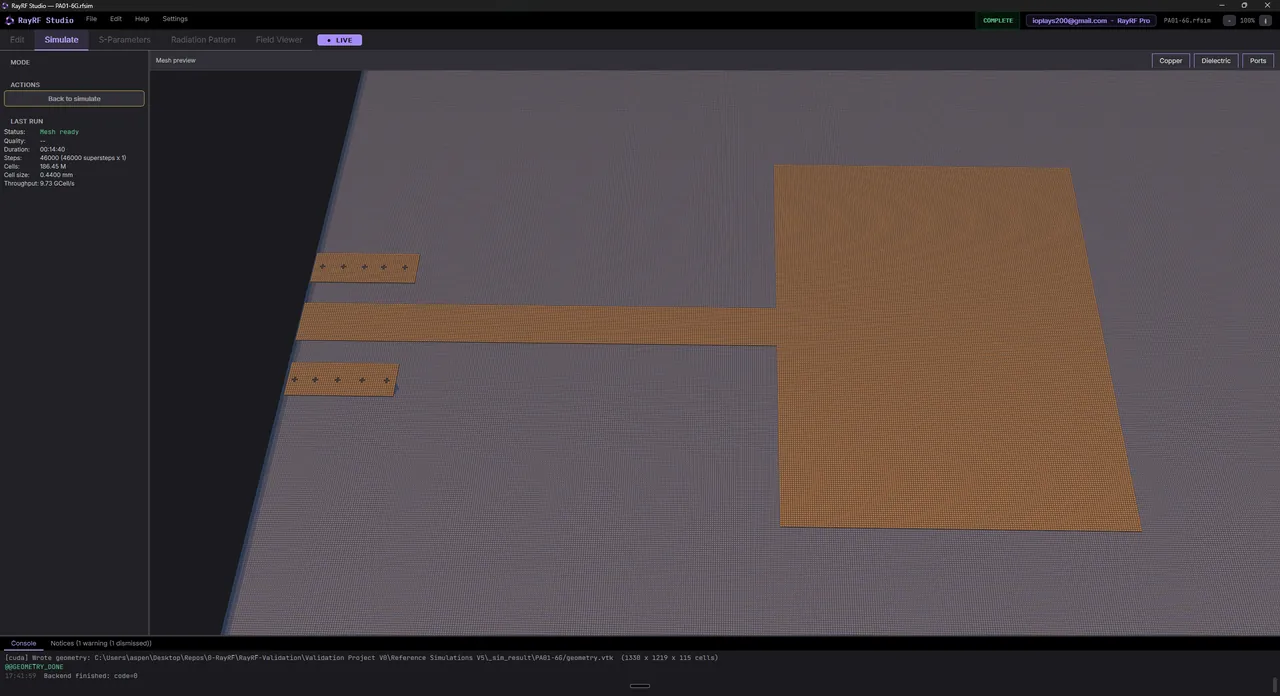Select the Console tab
This screenshot has height=696, width=1280.
click(x=23, y=643)
